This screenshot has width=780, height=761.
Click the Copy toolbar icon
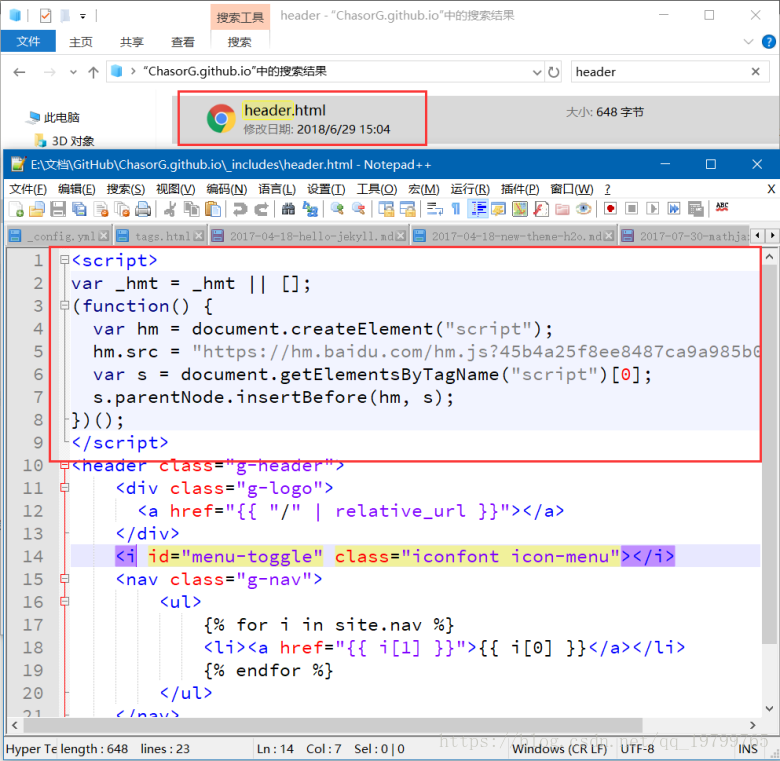click(192, 209)
